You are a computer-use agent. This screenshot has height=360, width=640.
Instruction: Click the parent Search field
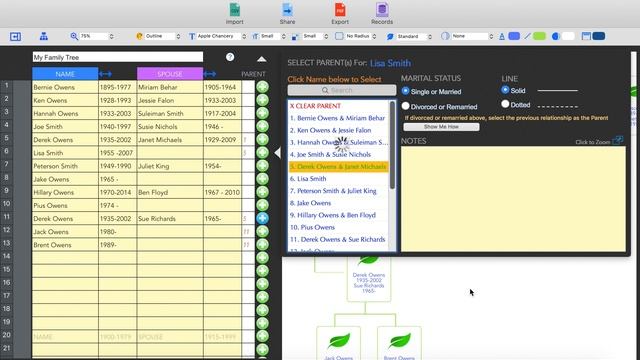pos(342,90)
